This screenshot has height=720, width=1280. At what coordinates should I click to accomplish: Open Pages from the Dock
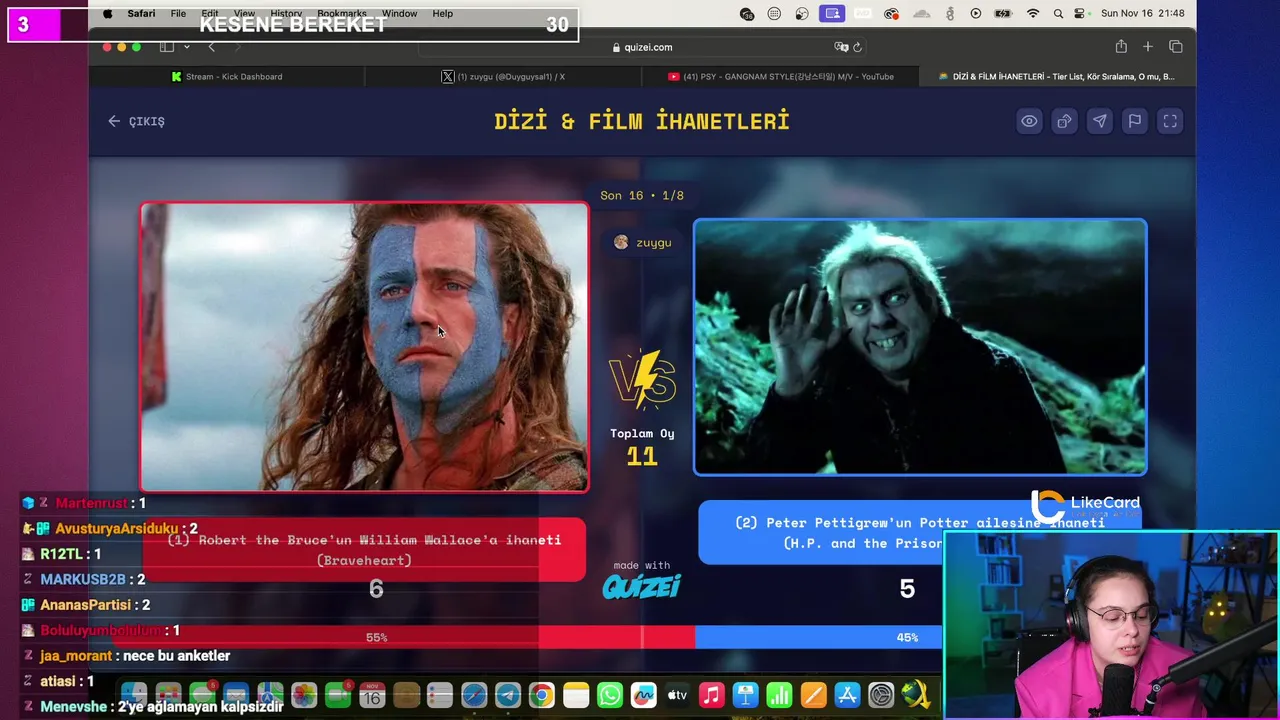tap(814, 694)
